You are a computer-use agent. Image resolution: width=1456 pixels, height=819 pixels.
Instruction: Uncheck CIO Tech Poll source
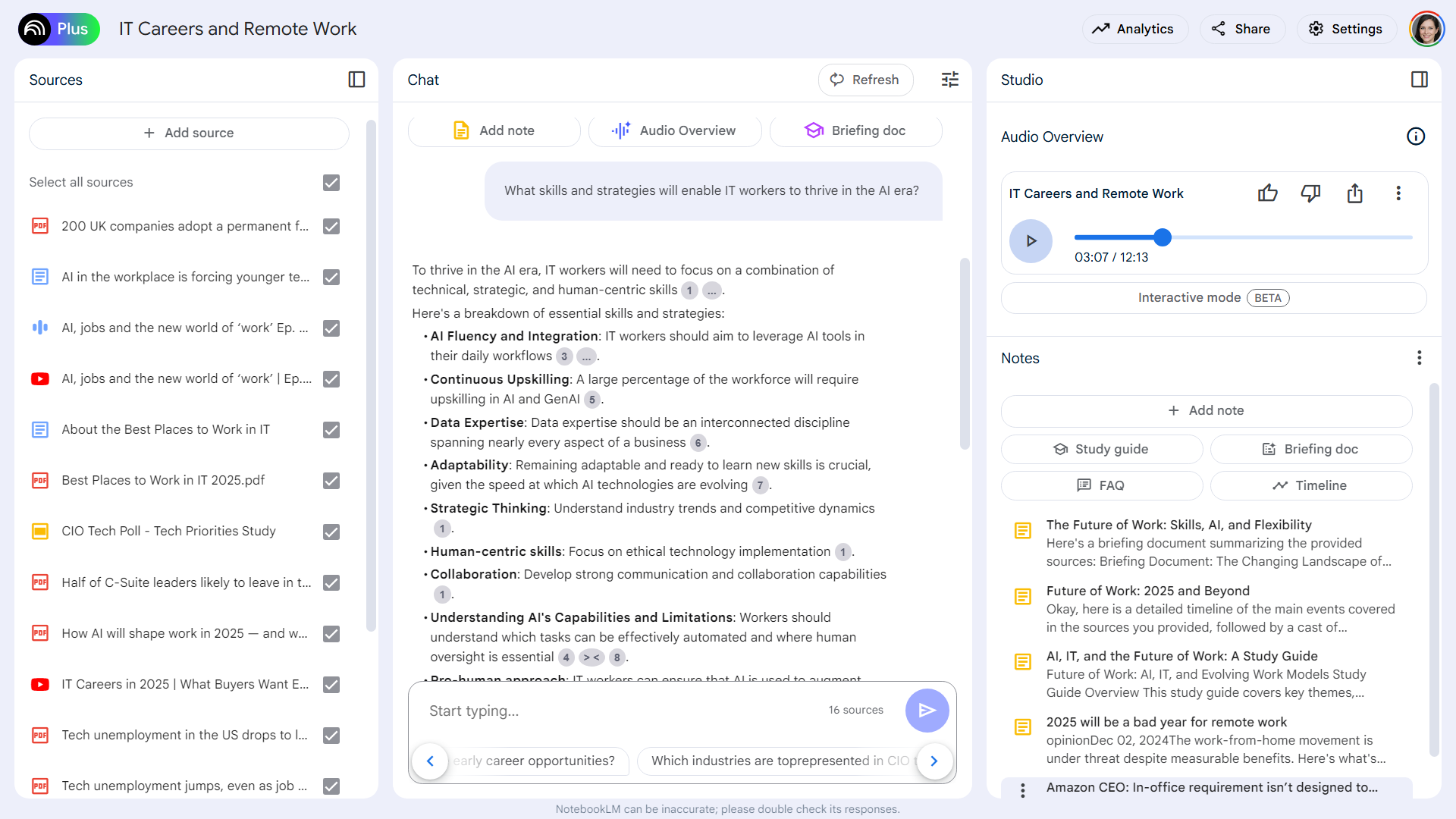point(331,532)
